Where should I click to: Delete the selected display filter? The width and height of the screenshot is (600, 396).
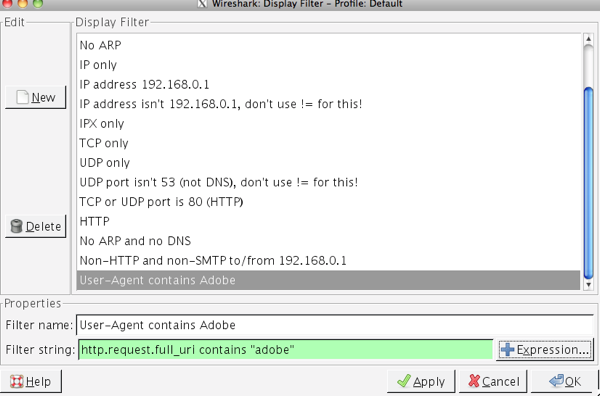(x=36, y=227)
